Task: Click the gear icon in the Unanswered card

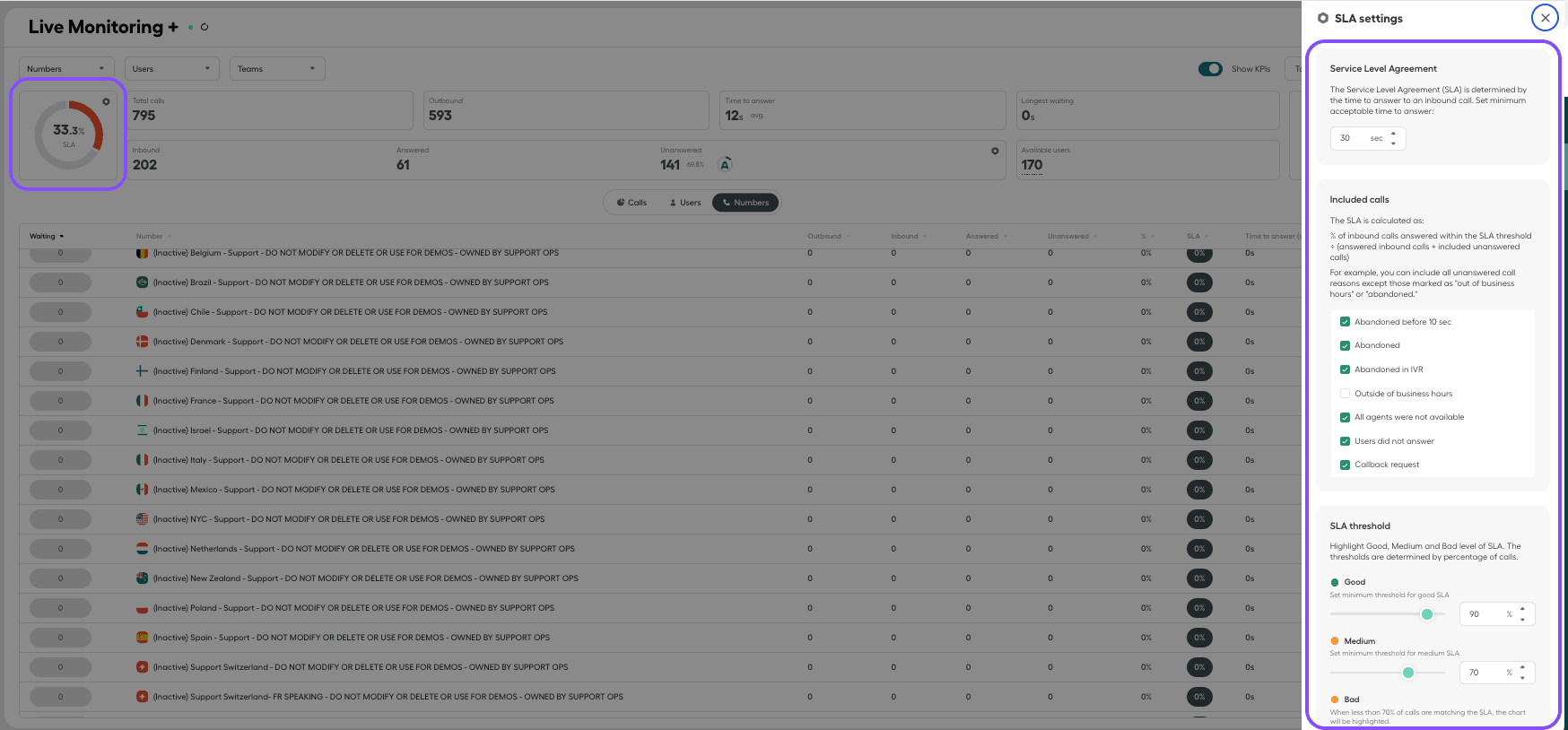Action: tap(995, 151)
